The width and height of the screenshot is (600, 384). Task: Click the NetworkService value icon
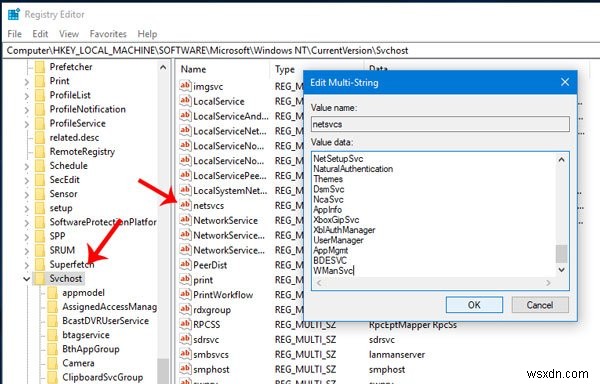pyautogui.click(x=185, y=220)
